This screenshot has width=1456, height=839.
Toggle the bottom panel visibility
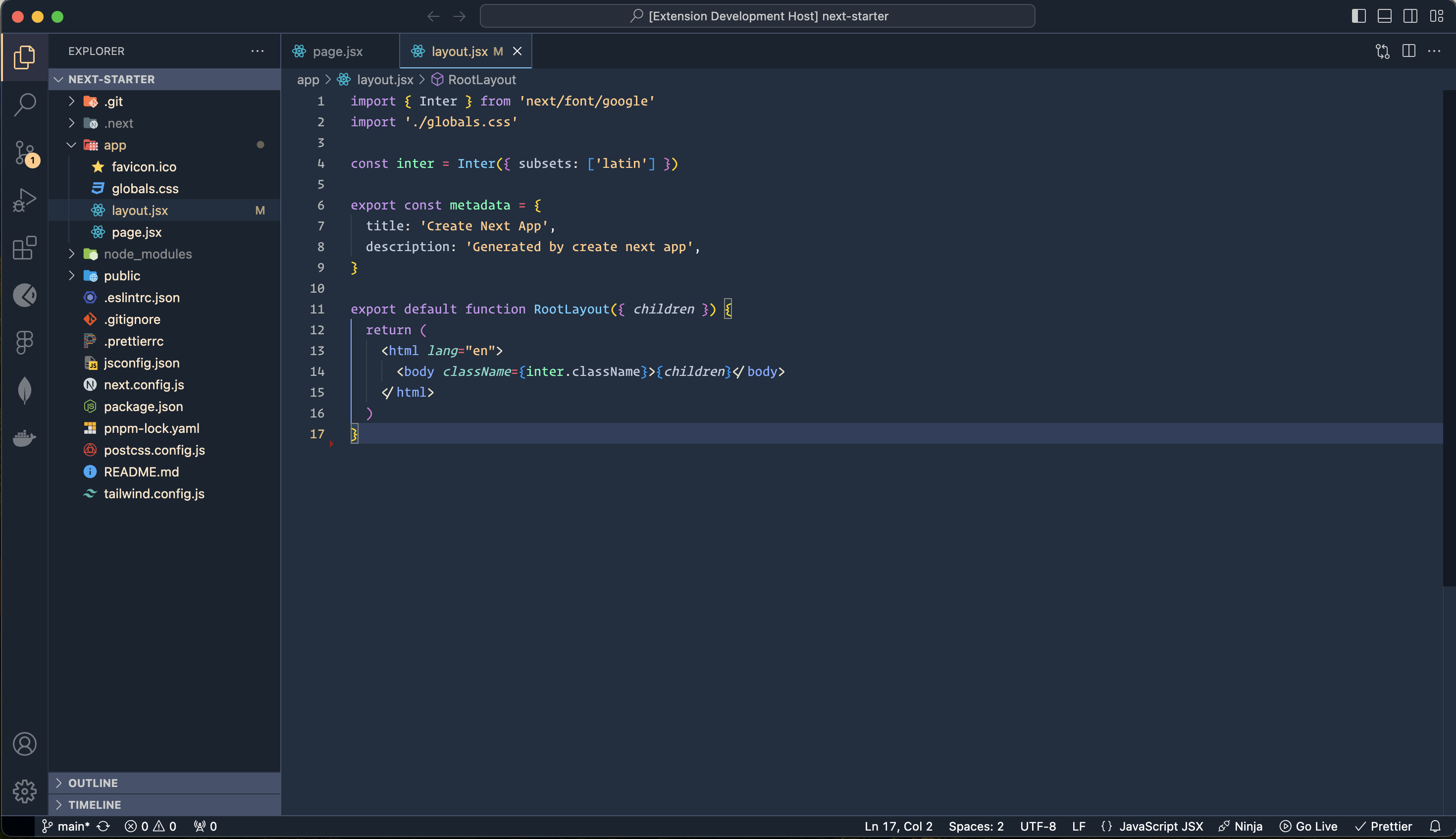coord(1384,16)
